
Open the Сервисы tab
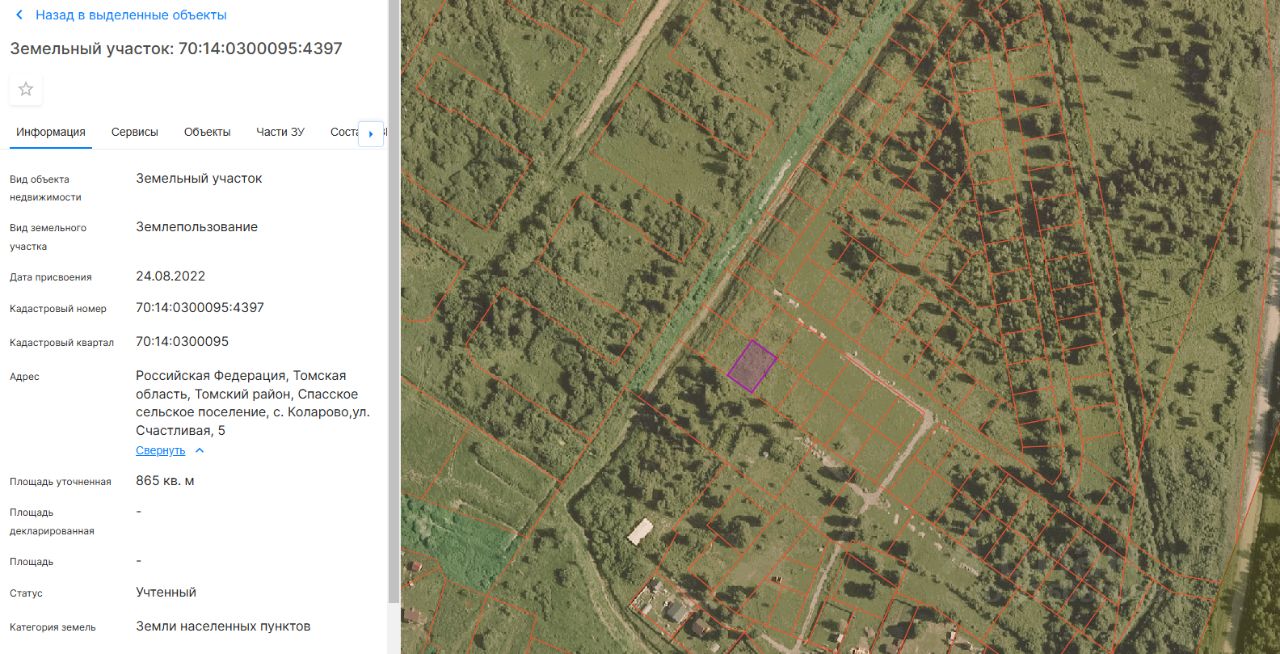pos(135,132)
